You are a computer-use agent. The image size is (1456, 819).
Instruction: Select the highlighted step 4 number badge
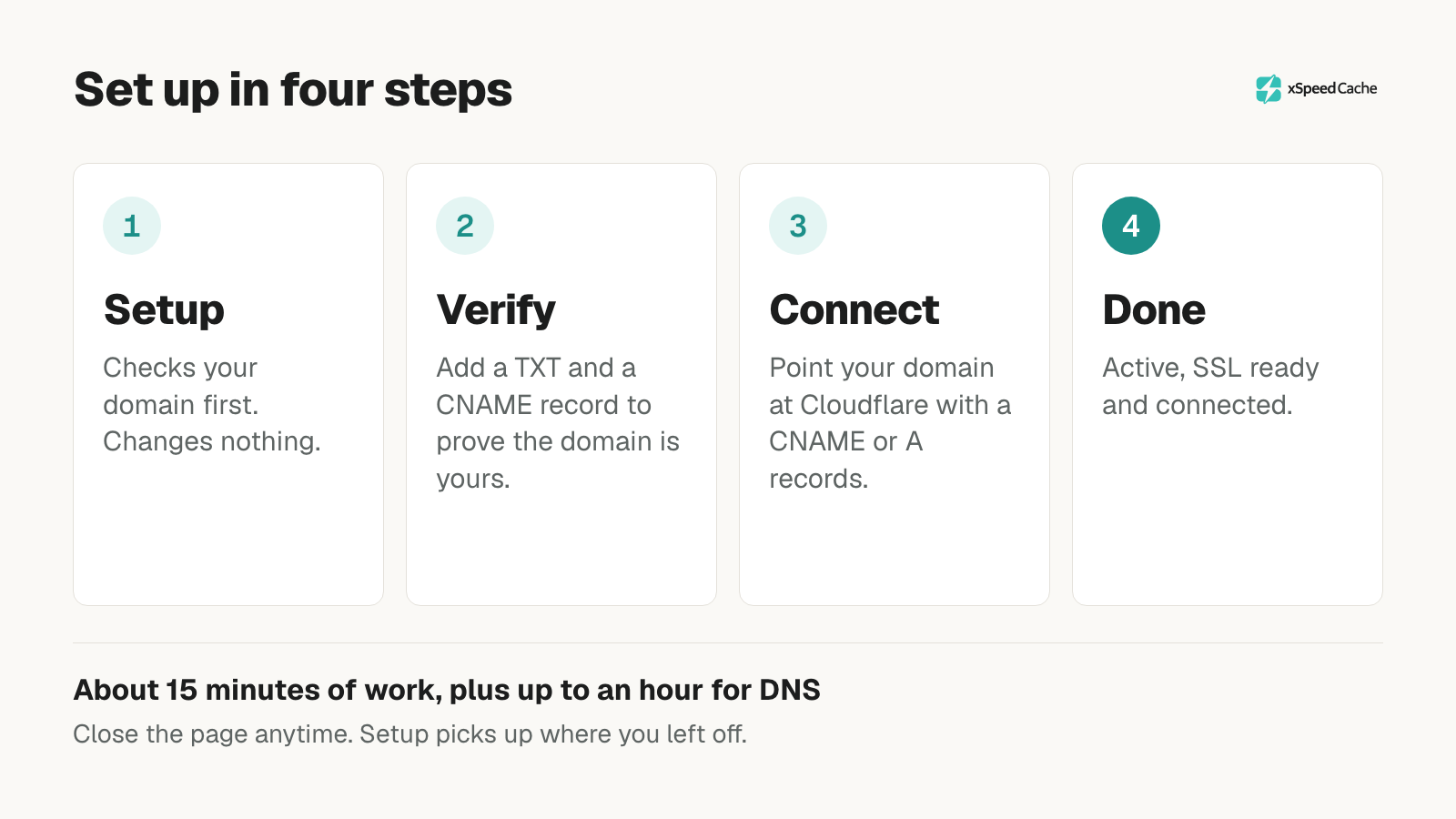pyautogui.click(x=1131, y=226)
